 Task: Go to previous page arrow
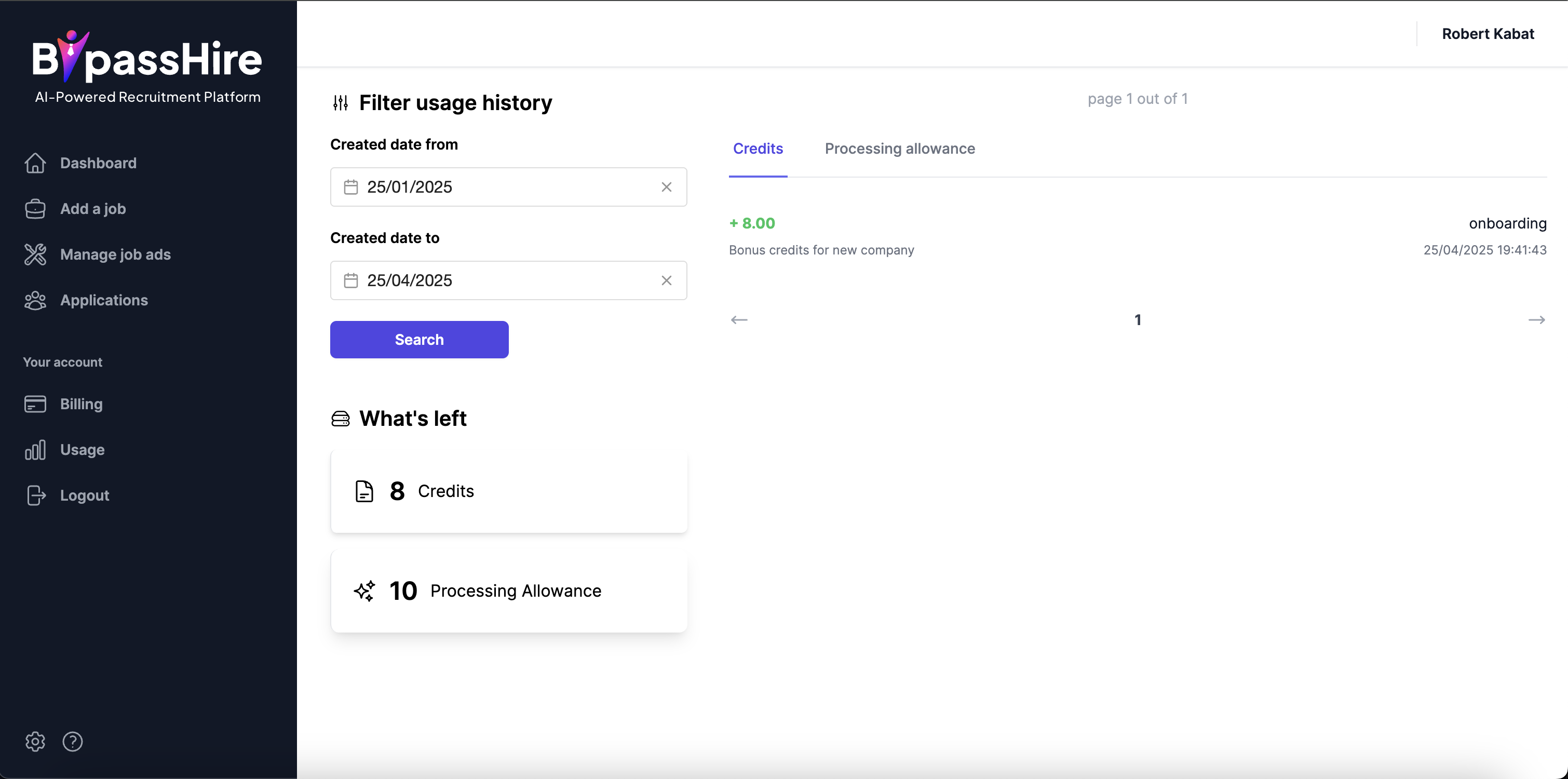pyautogui.click(x=739, y=320)
